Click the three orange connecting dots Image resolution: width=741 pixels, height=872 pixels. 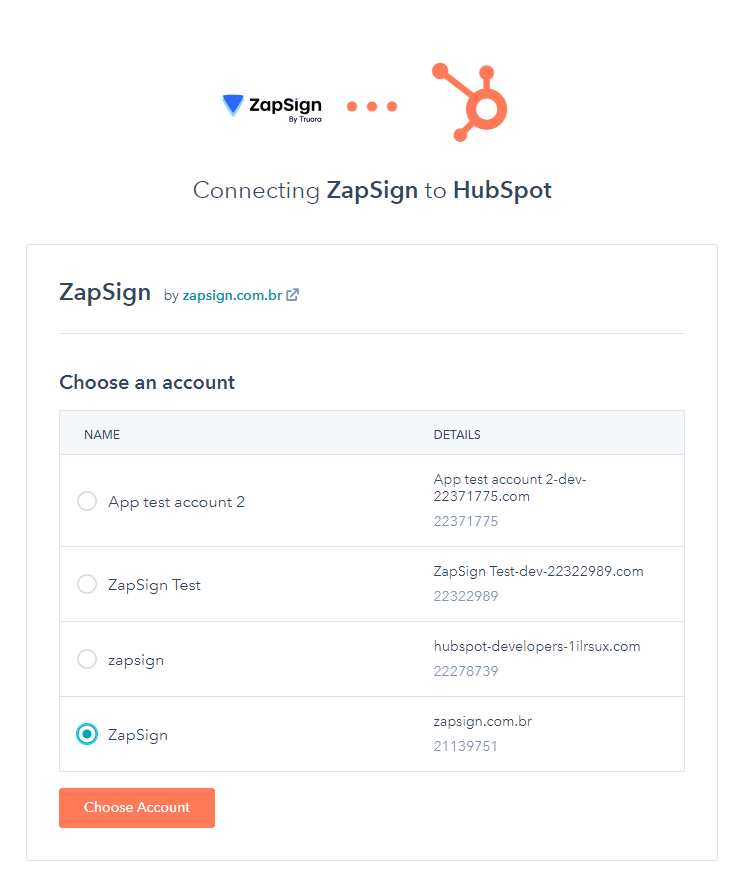(372, 106)
